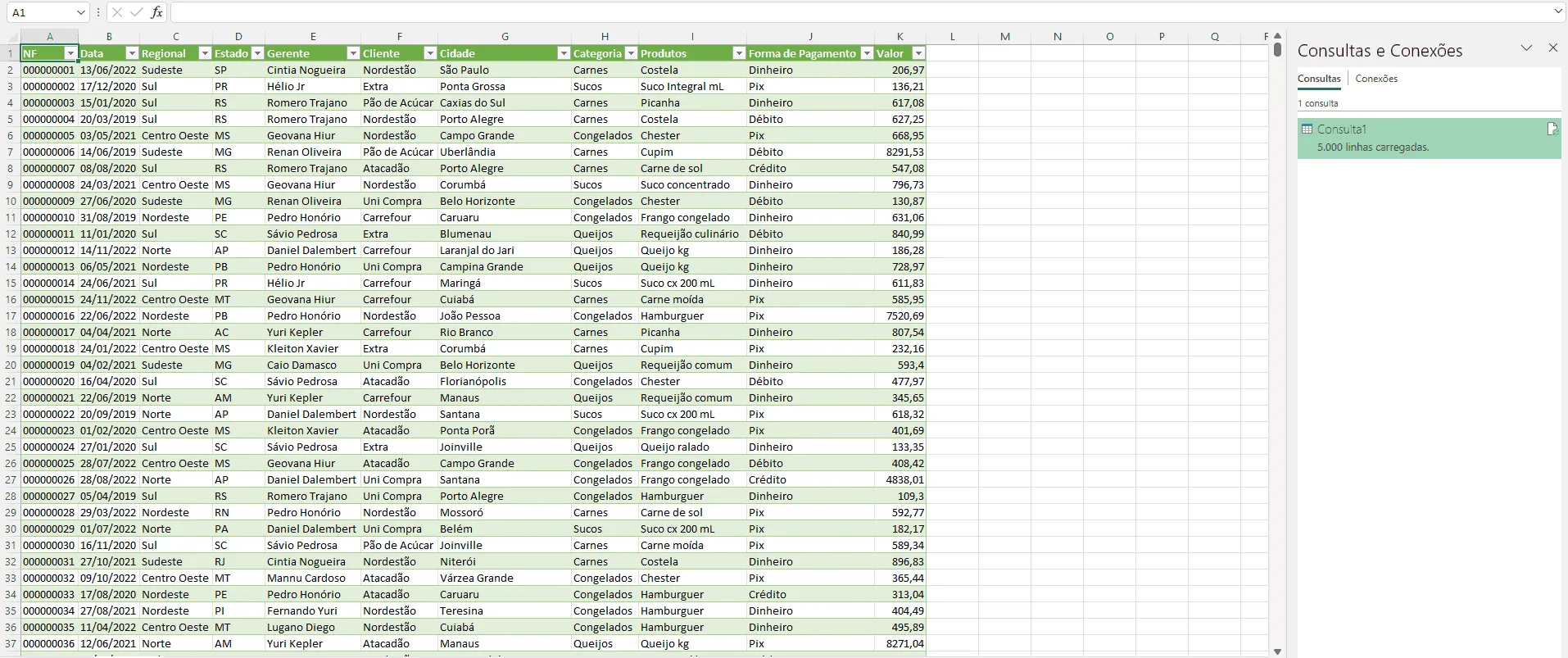The height and width of the screenshot is (658, 1568).
Task: Click the Select All corner button
Action: (11, 37)
